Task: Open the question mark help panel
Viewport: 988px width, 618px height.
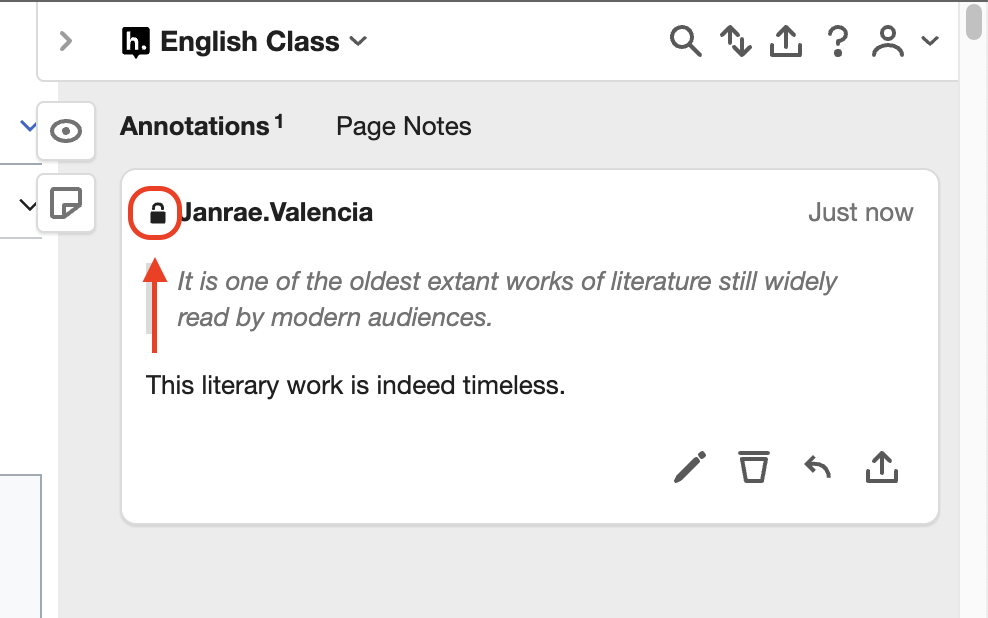Action: tap(837, 42)
